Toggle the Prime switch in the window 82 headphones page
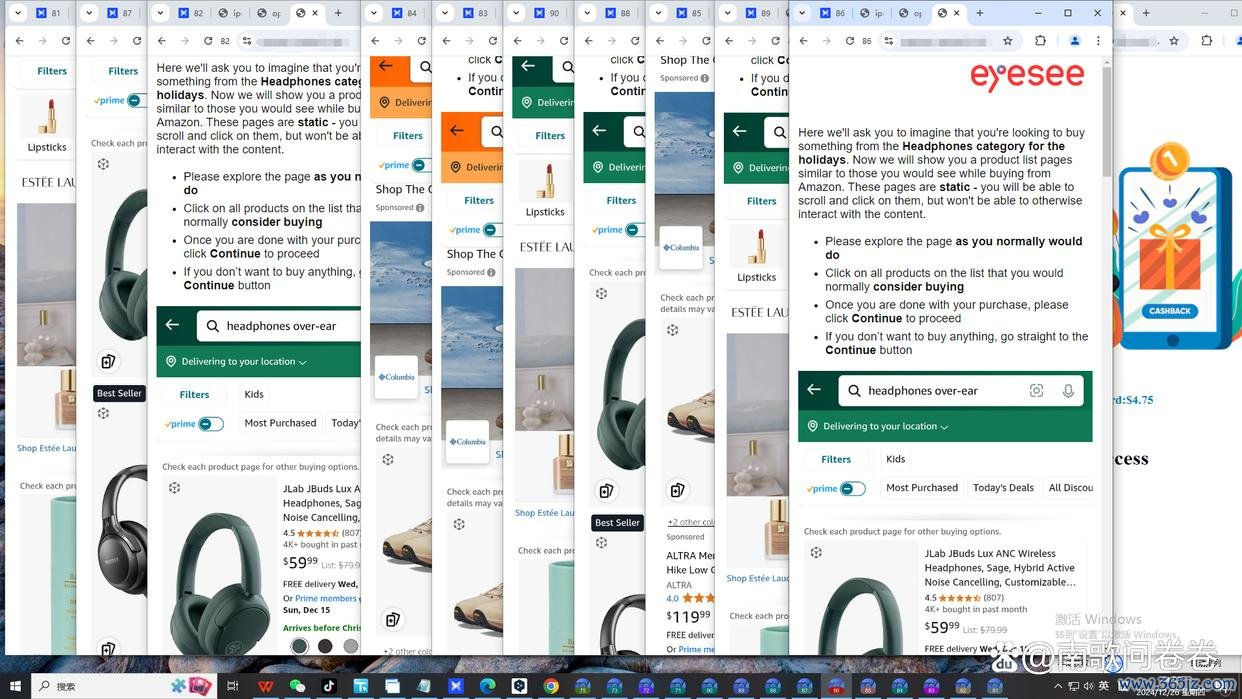Screen dimensions: 1242x699 tap(210, 424)
